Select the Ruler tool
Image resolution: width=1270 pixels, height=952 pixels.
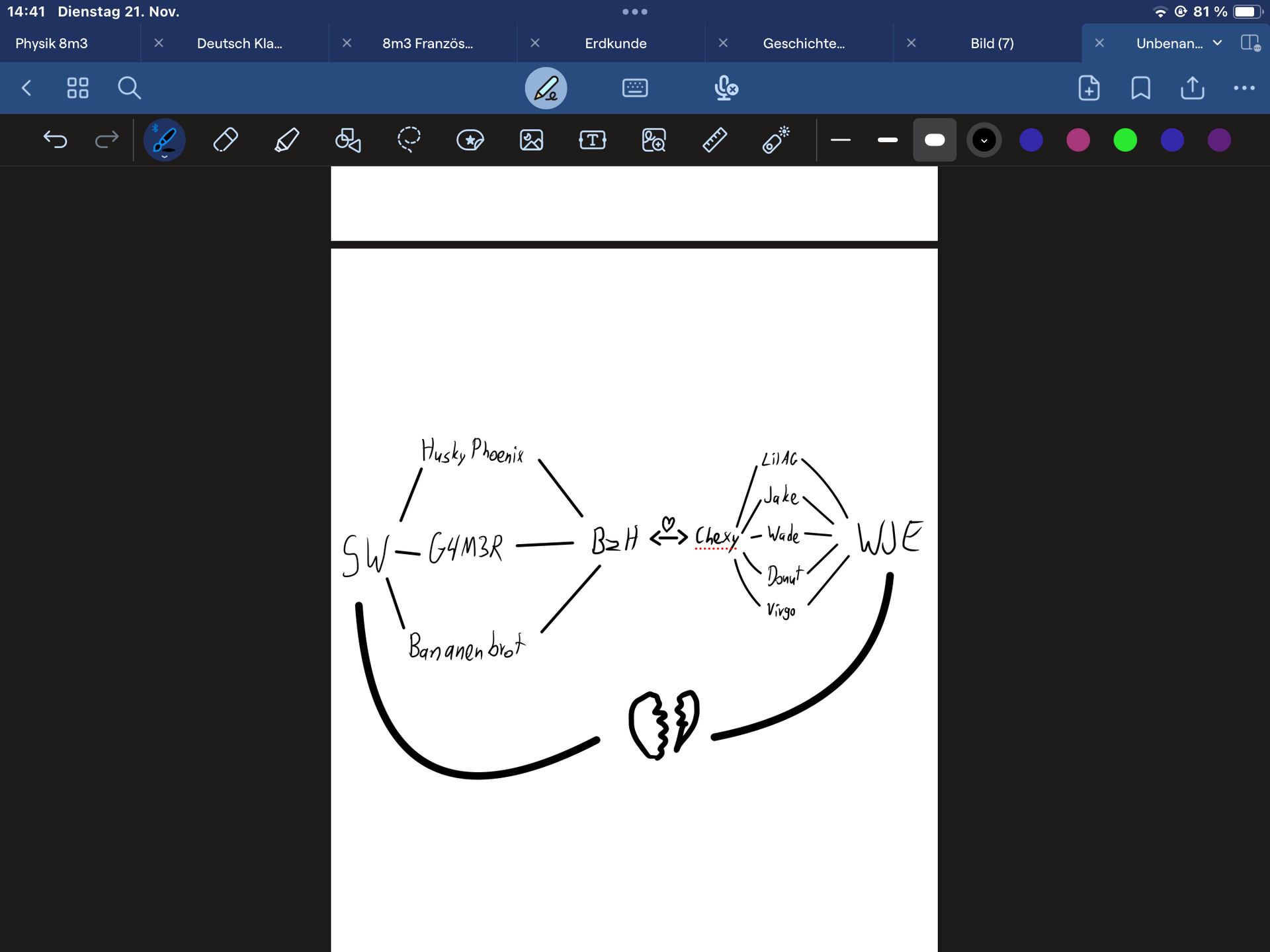pos(714,140)
